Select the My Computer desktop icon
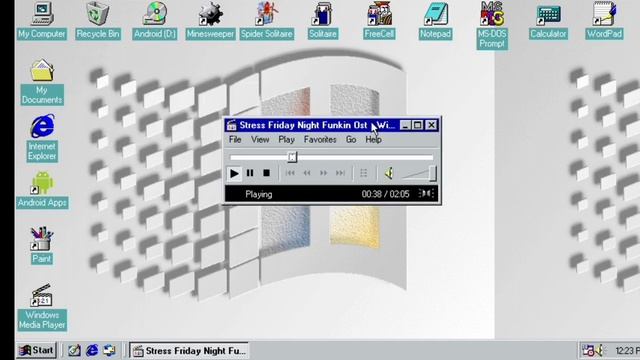This screenshot has height=360, width=640. click(x=42, y=20)
